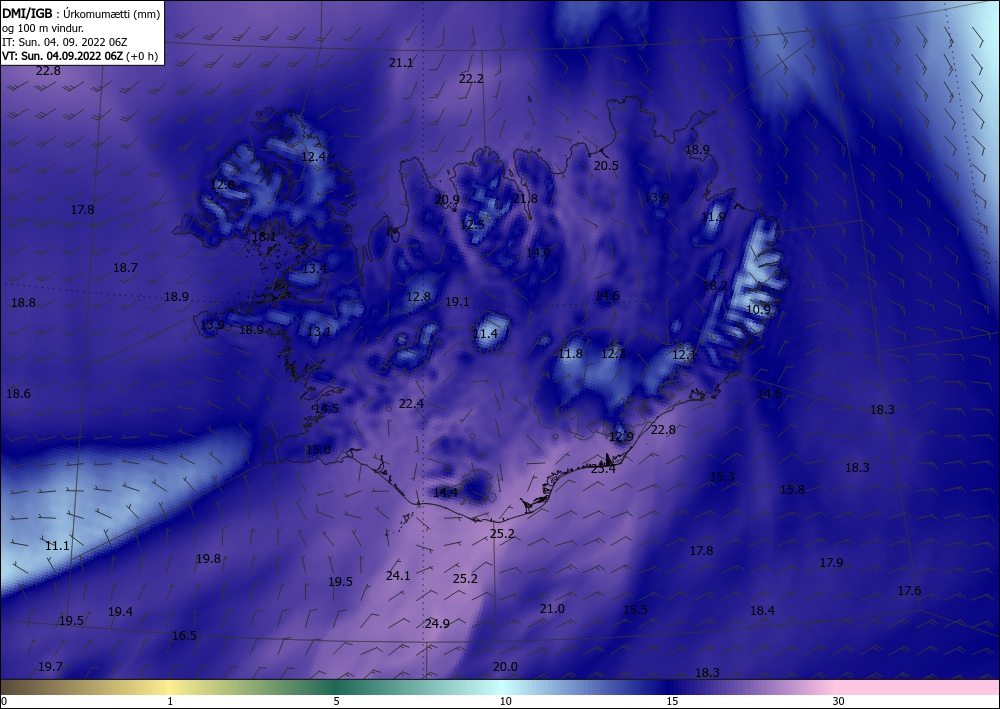Select the 20.0 value label
Viewport: 1000px width, 709px height.
coord(505,666)
